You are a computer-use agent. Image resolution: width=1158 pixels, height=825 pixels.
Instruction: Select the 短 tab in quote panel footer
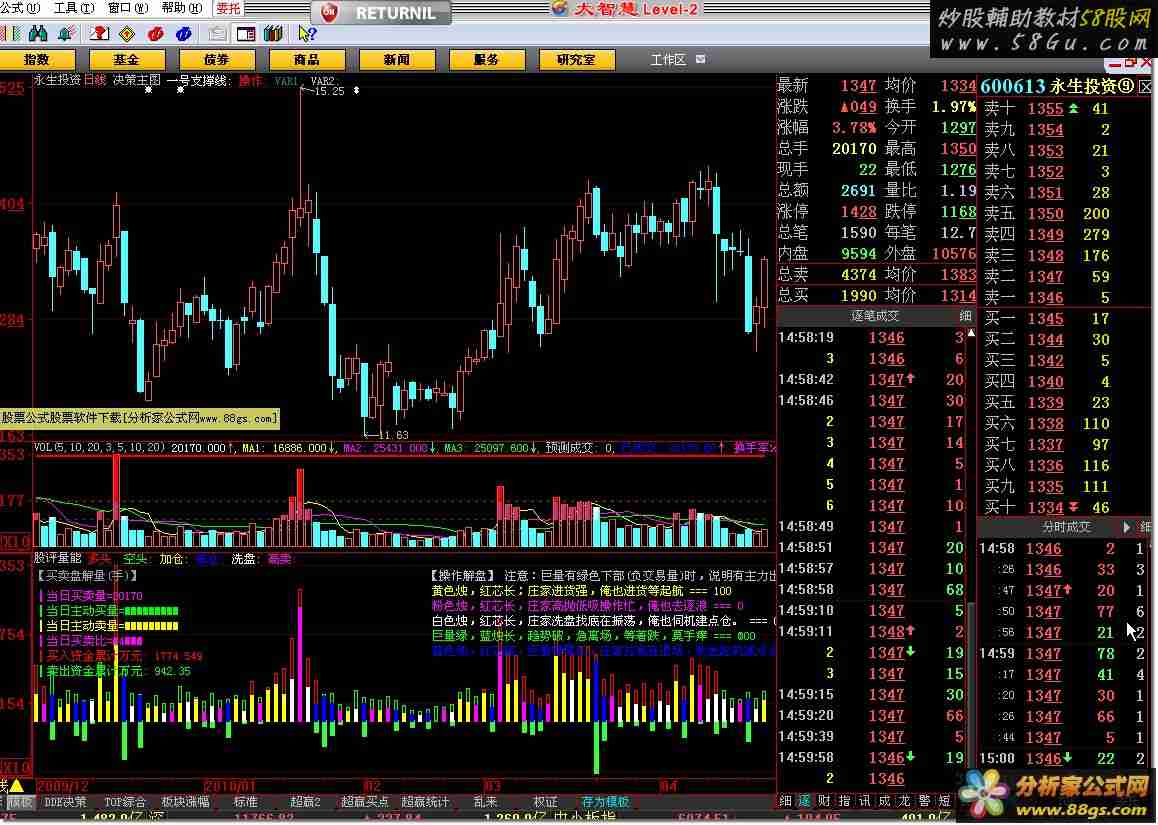click(944, 801)
